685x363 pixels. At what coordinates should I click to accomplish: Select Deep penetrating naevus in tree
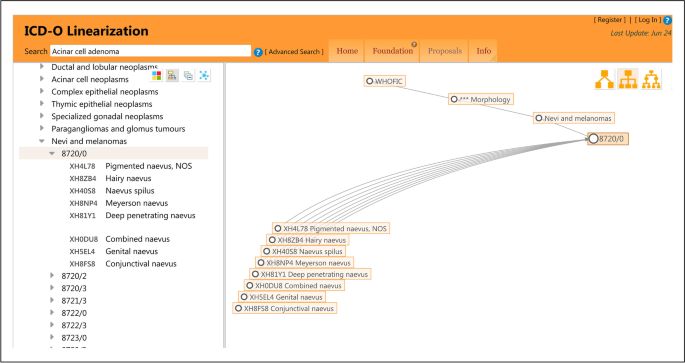(x=150, y=215)
